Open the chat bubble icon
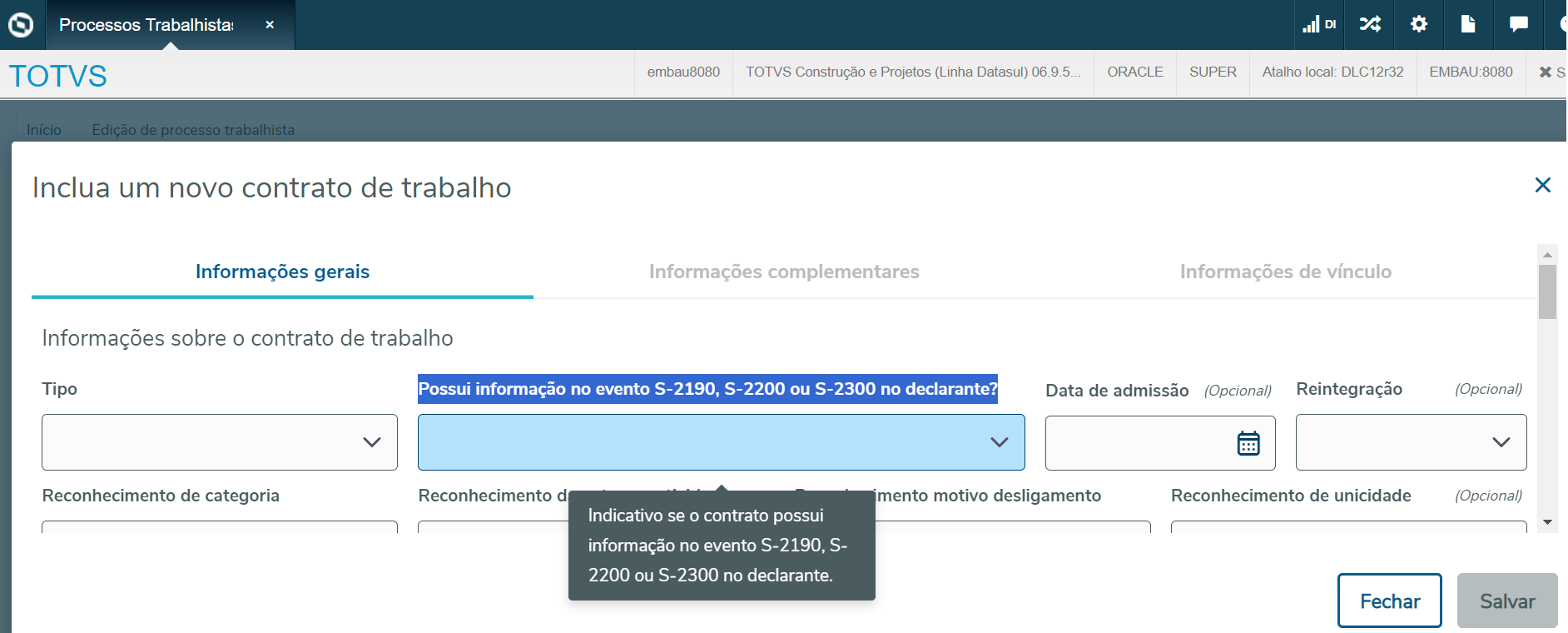The height and width of the screenshot is (633, 1568). 1518,24
